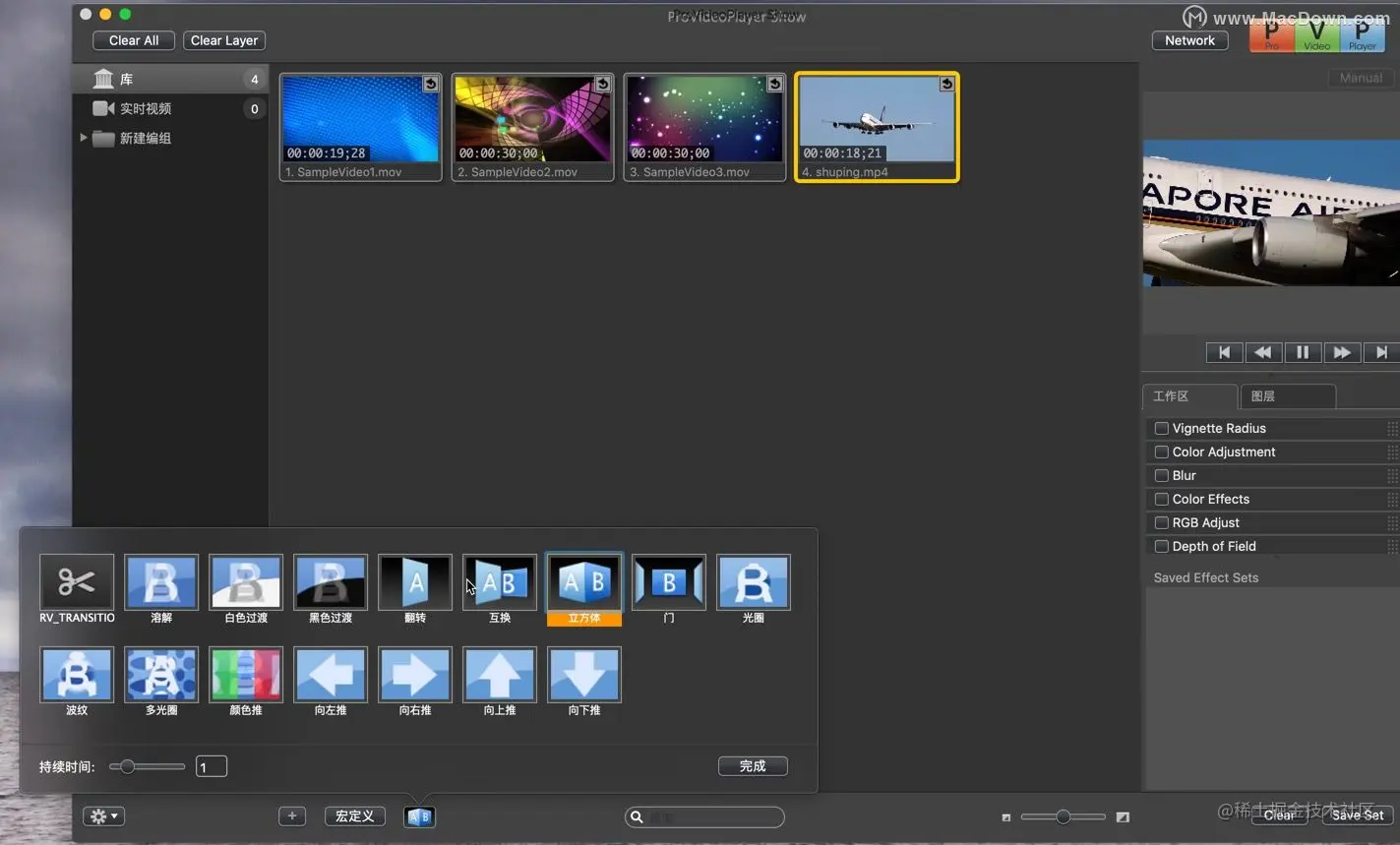Click the loop badge on shuping.mp4
This screenshot has height=845, width=1400.
[x=946, y=84]
